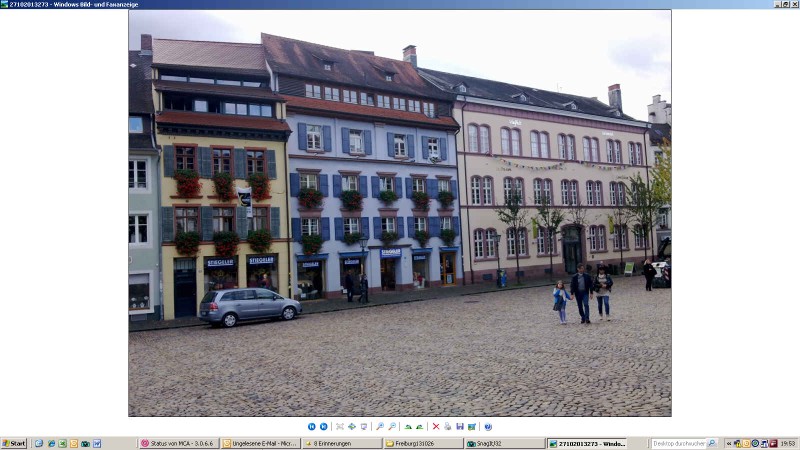Start the slideshow
The height and width of the screenshot is (450, 800).
(362, 426)
